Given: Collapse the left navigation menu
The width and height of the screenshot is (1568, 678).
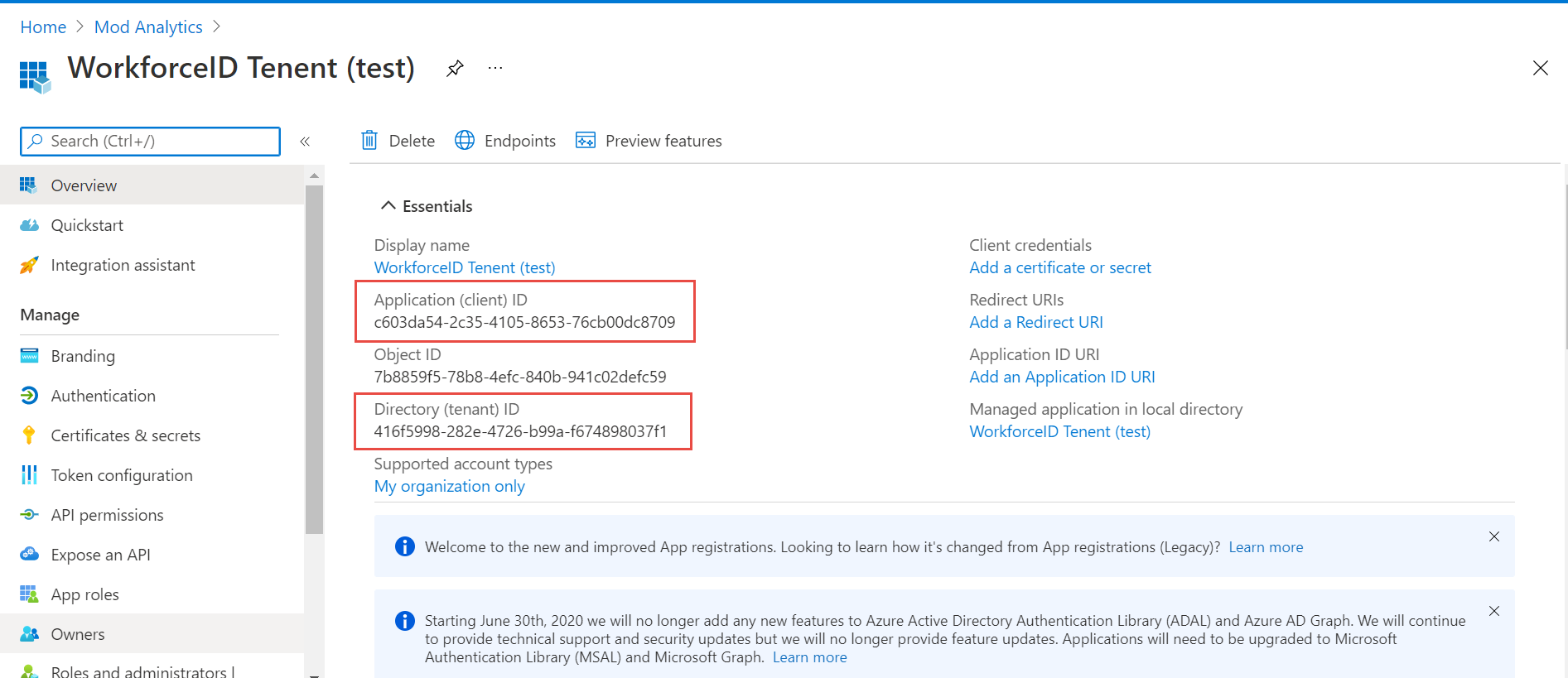Looking at the screenshot, I should (305, 142).
